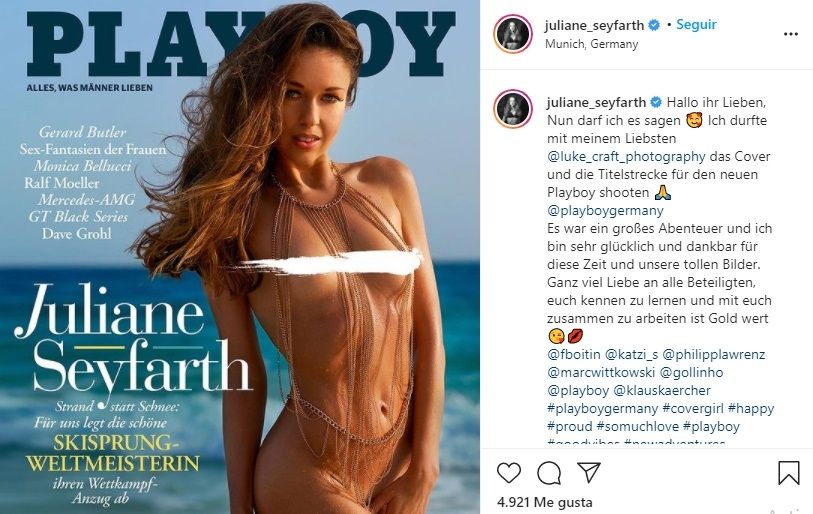Image resolution: width=813 pixels, height=514 pixels.
Task: Save the post with the bookmark icon
Action: (788, 473)
